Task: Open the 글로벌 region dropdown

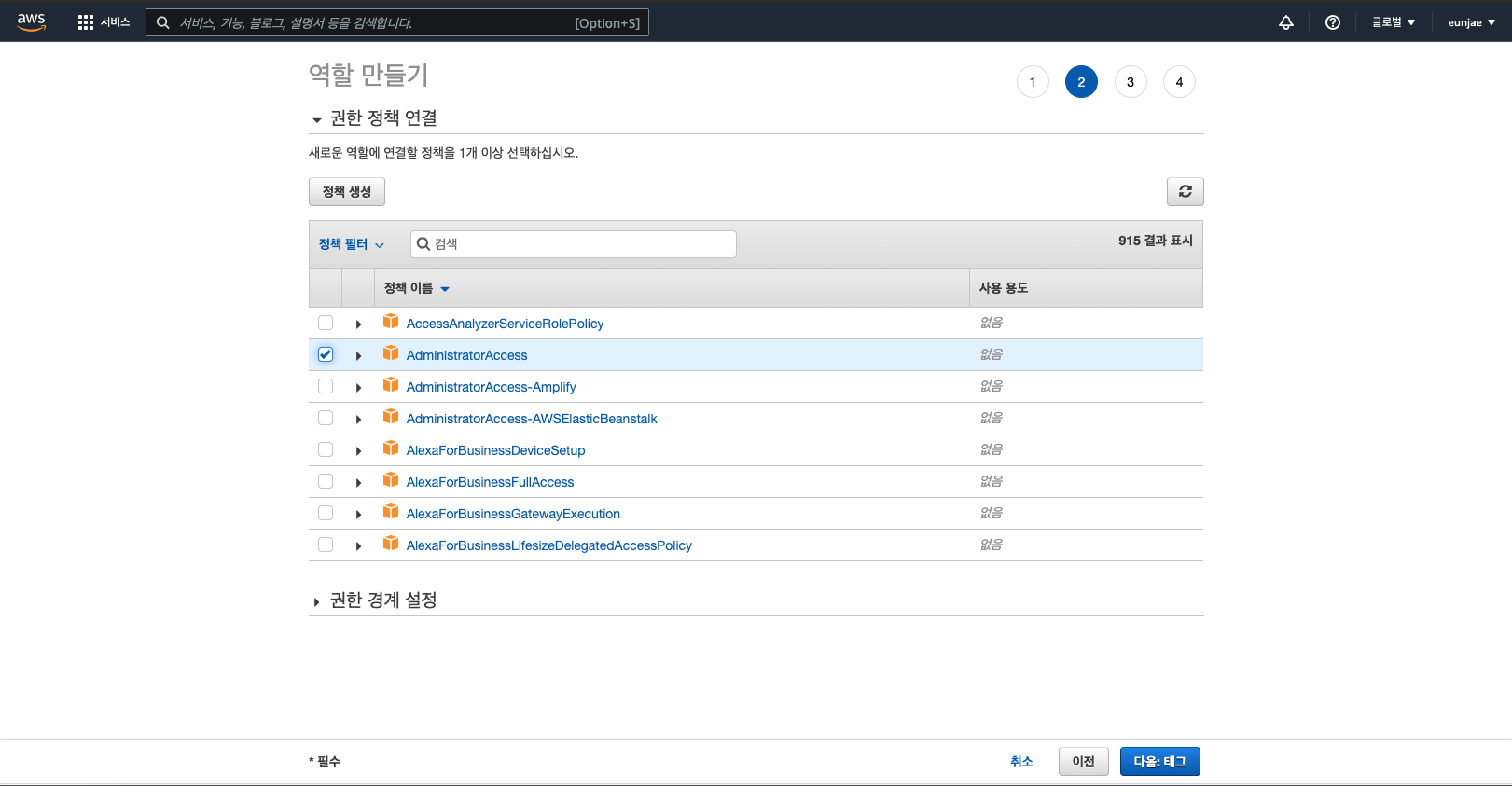Action: [1394, 22]
